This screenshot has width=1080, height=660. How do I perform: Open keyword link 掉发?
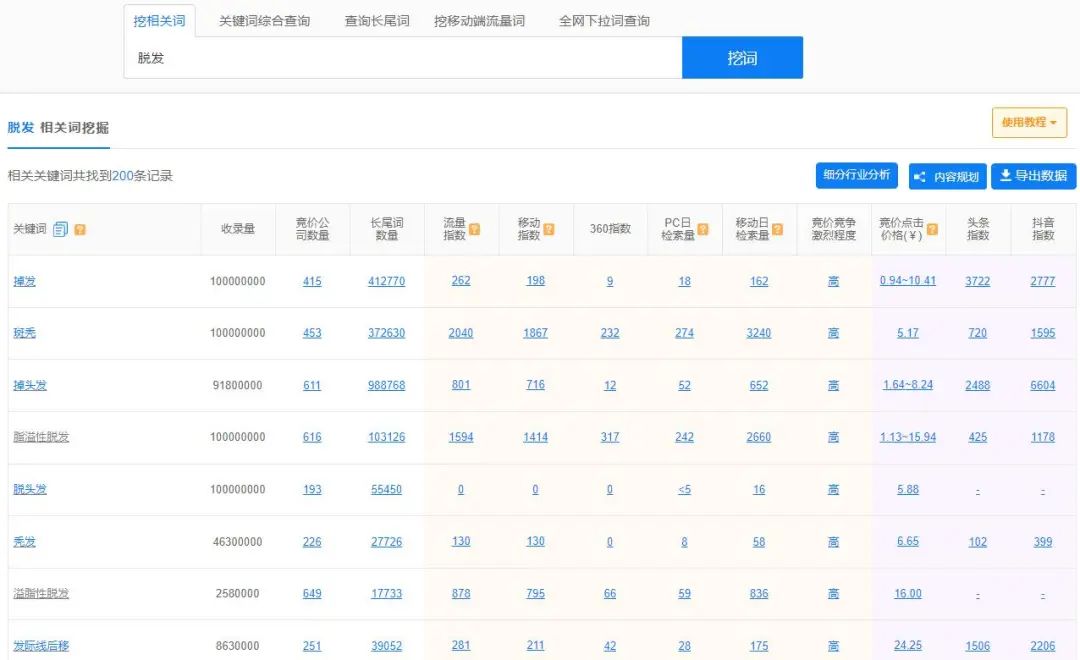(x=24, y=281)
